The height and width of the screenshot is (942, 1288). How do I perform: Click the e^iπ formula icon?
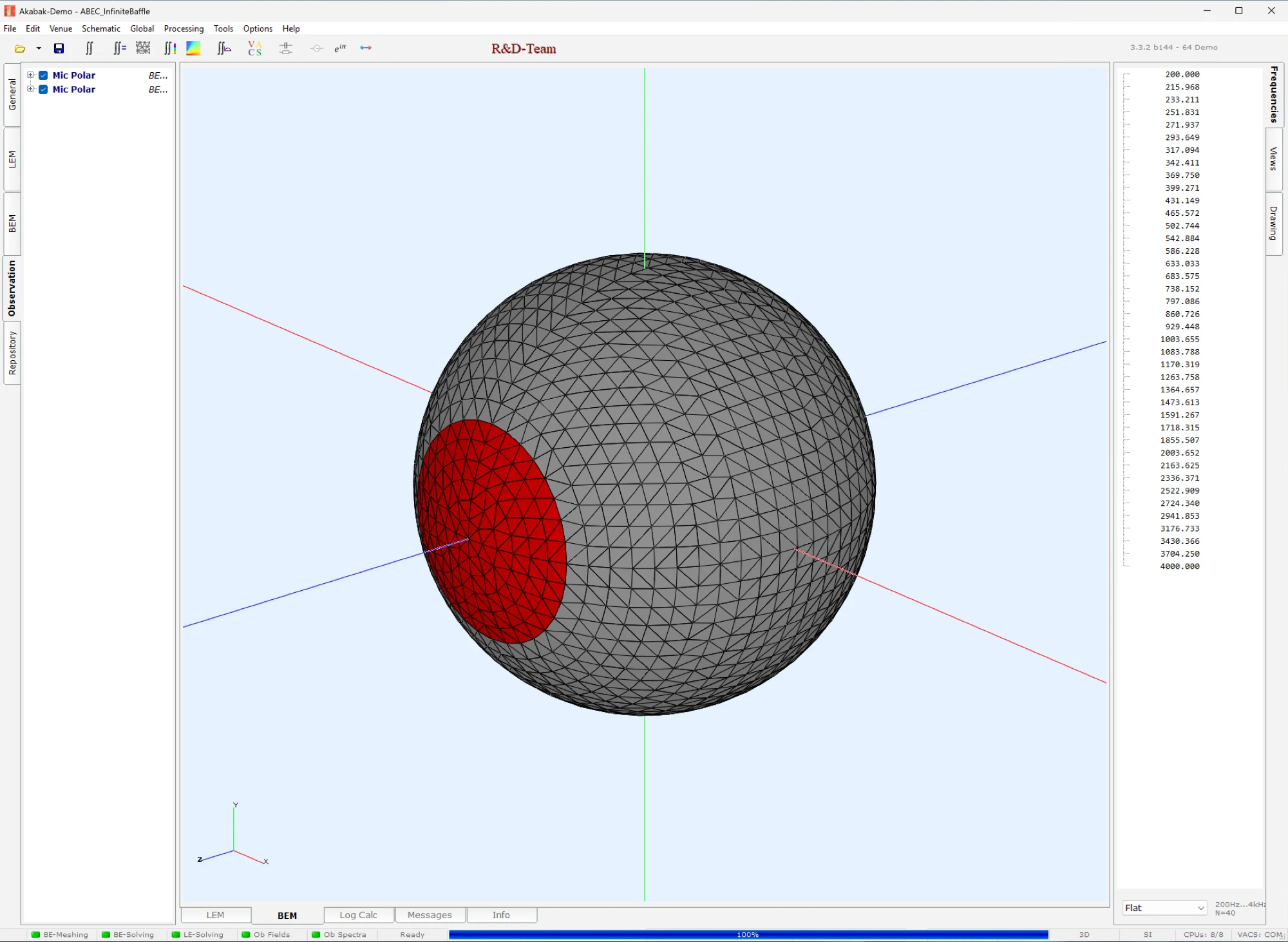tap(340, 48)
